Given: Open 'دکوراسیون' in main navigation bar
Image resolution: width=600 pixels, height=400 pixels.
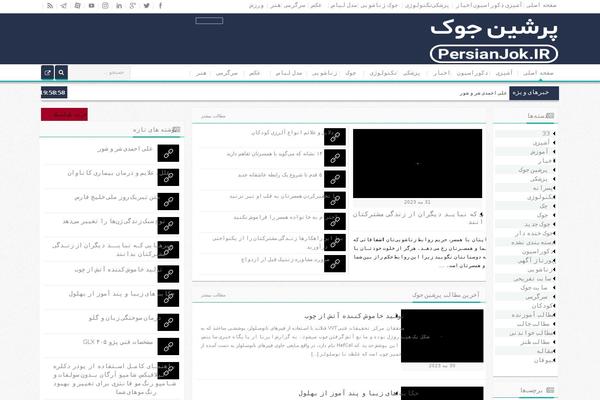Looking at the screenshot, I should point(472,73).
